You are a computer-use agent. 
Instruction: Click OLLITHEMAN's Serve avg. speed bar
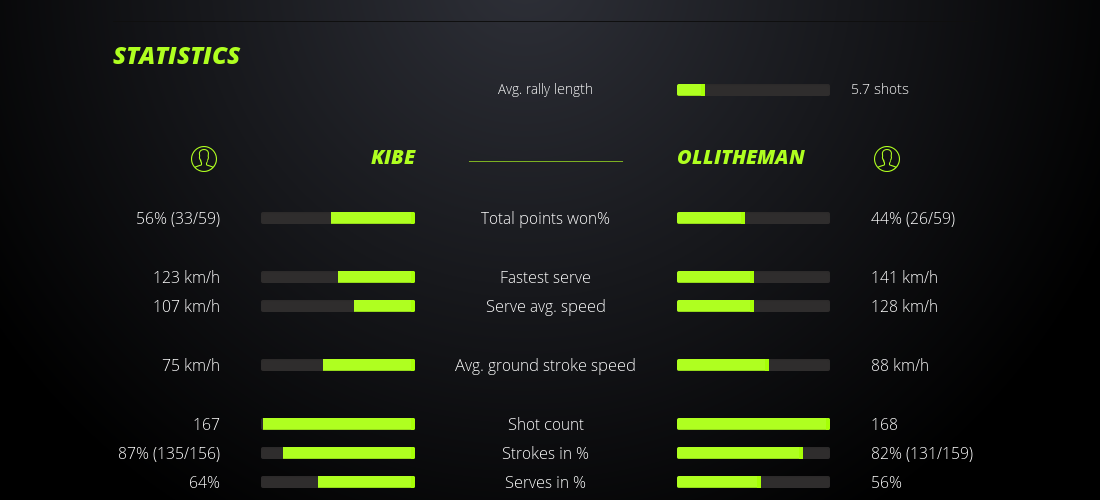click(x=753, y=306)
